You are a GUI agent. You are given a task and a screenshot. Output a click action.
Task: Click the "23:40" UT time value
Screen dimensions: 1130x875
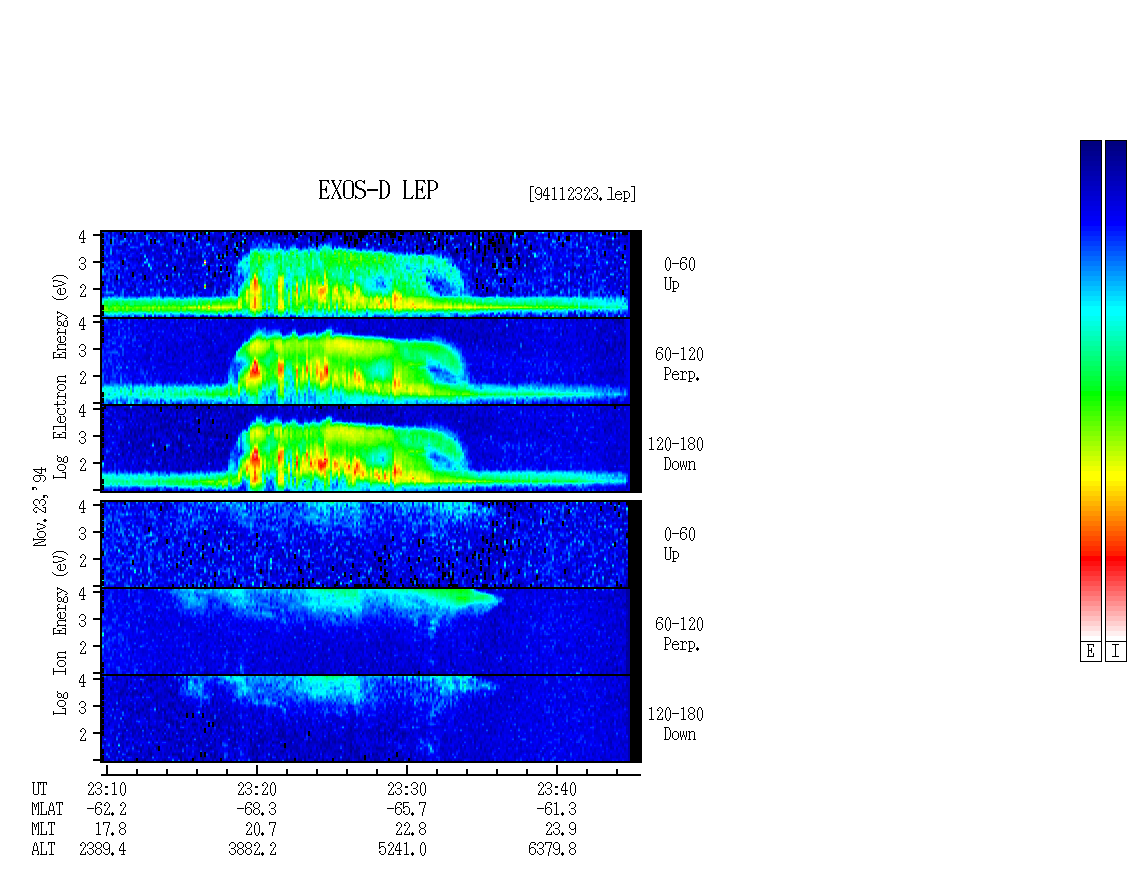point(556,789)
